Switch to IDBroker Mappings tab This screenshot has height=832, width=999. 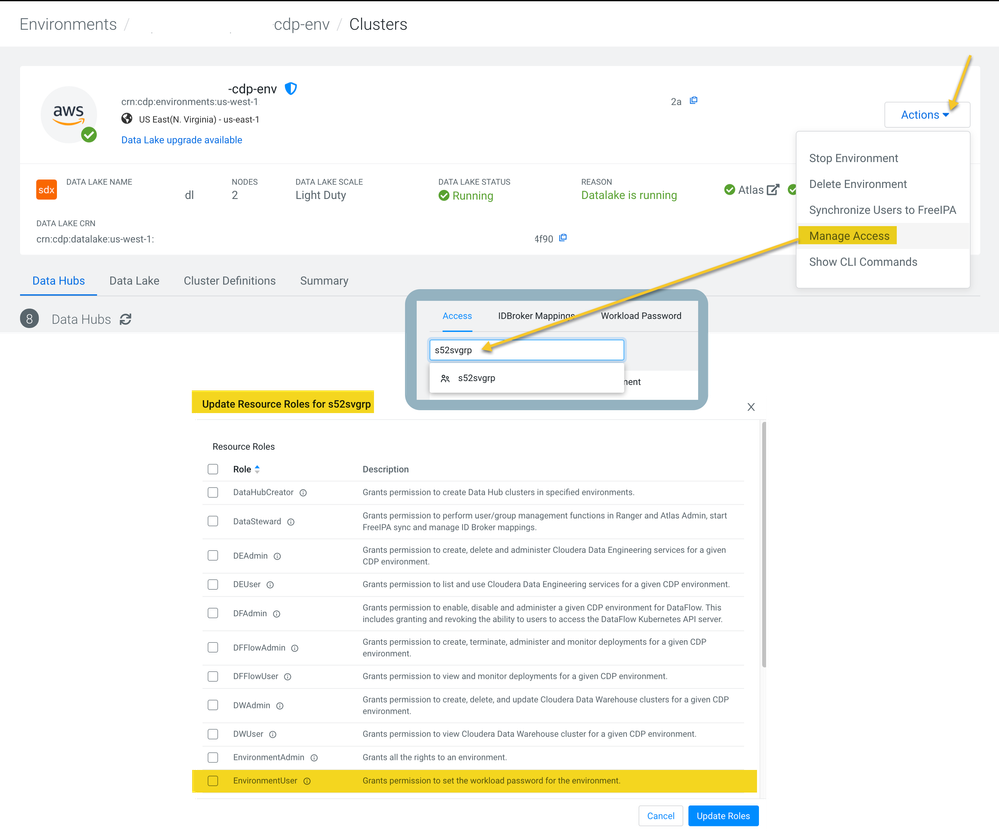click(536, 316)
